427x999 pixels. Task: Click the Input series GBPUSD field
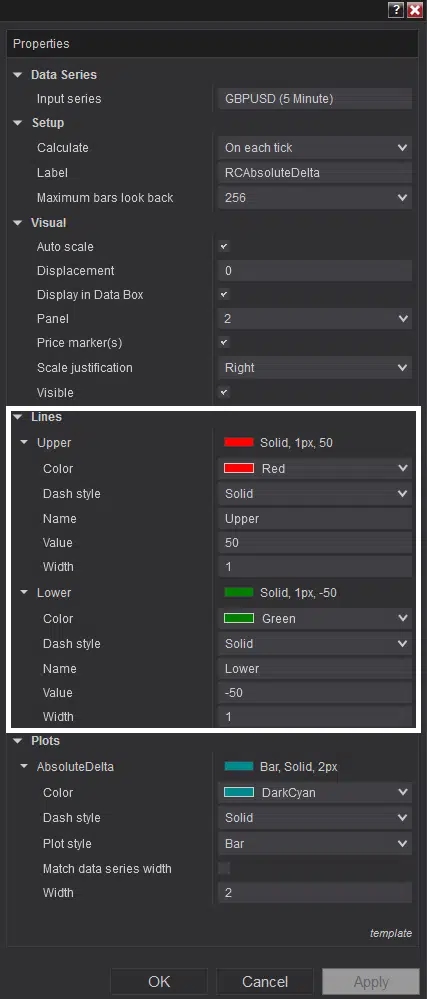315,99
